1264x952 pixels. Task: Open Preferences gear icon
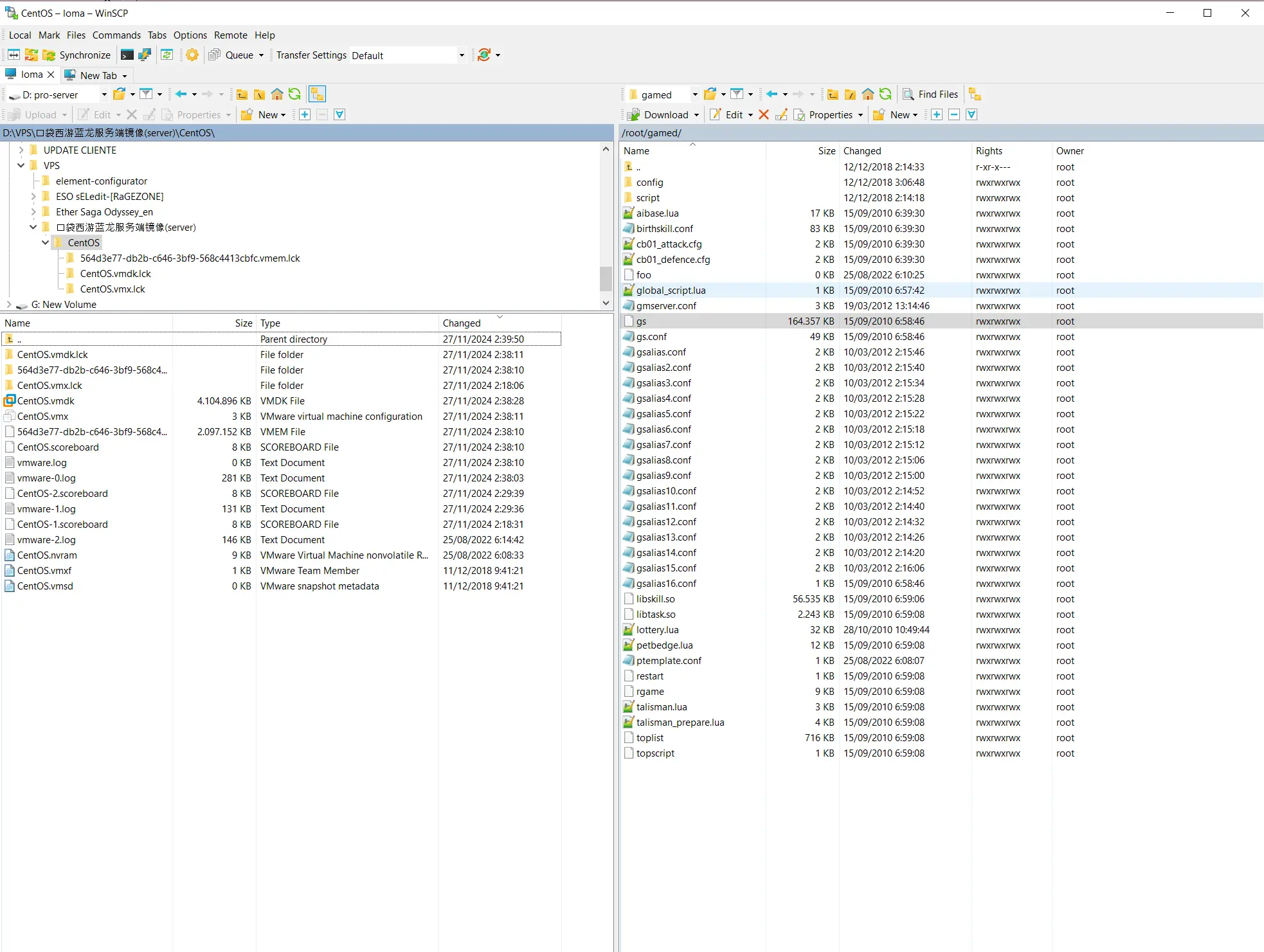click(x=192, y=55)
